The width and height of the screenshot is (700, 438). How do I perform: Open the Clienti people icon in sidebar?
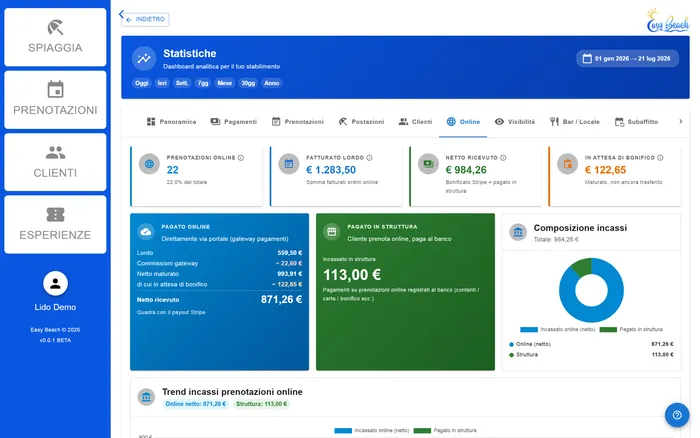(x=55, y=153)
